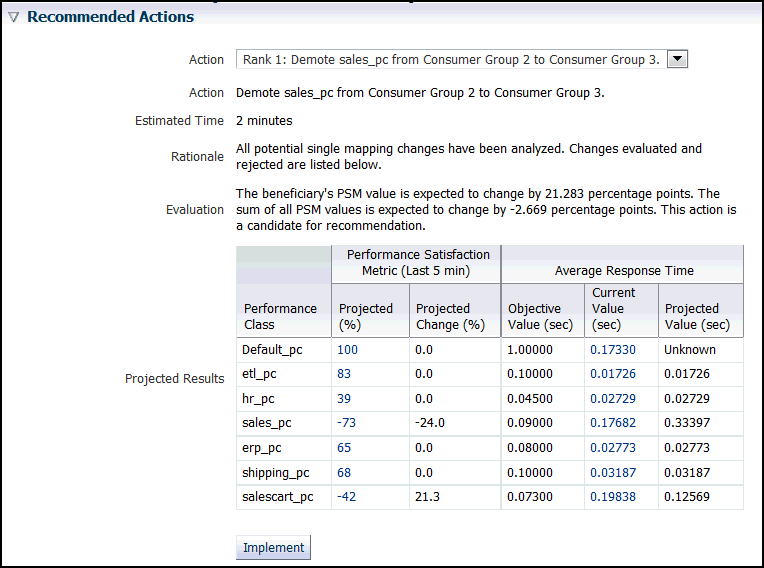Click the Estimated Time value 2 minutes
Image resolution: width=764 pixels, height=568 pixels.
[264, 120]
